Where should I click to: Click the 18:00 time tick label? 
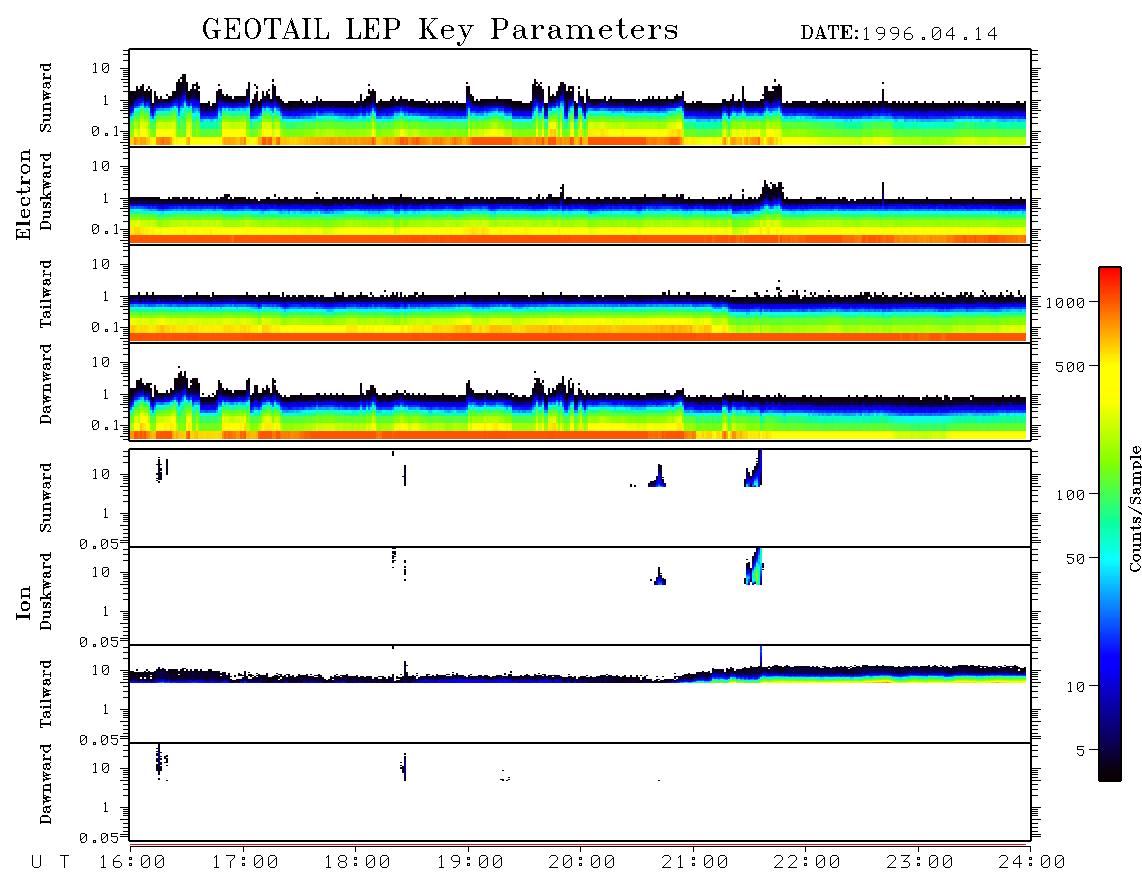358,863
